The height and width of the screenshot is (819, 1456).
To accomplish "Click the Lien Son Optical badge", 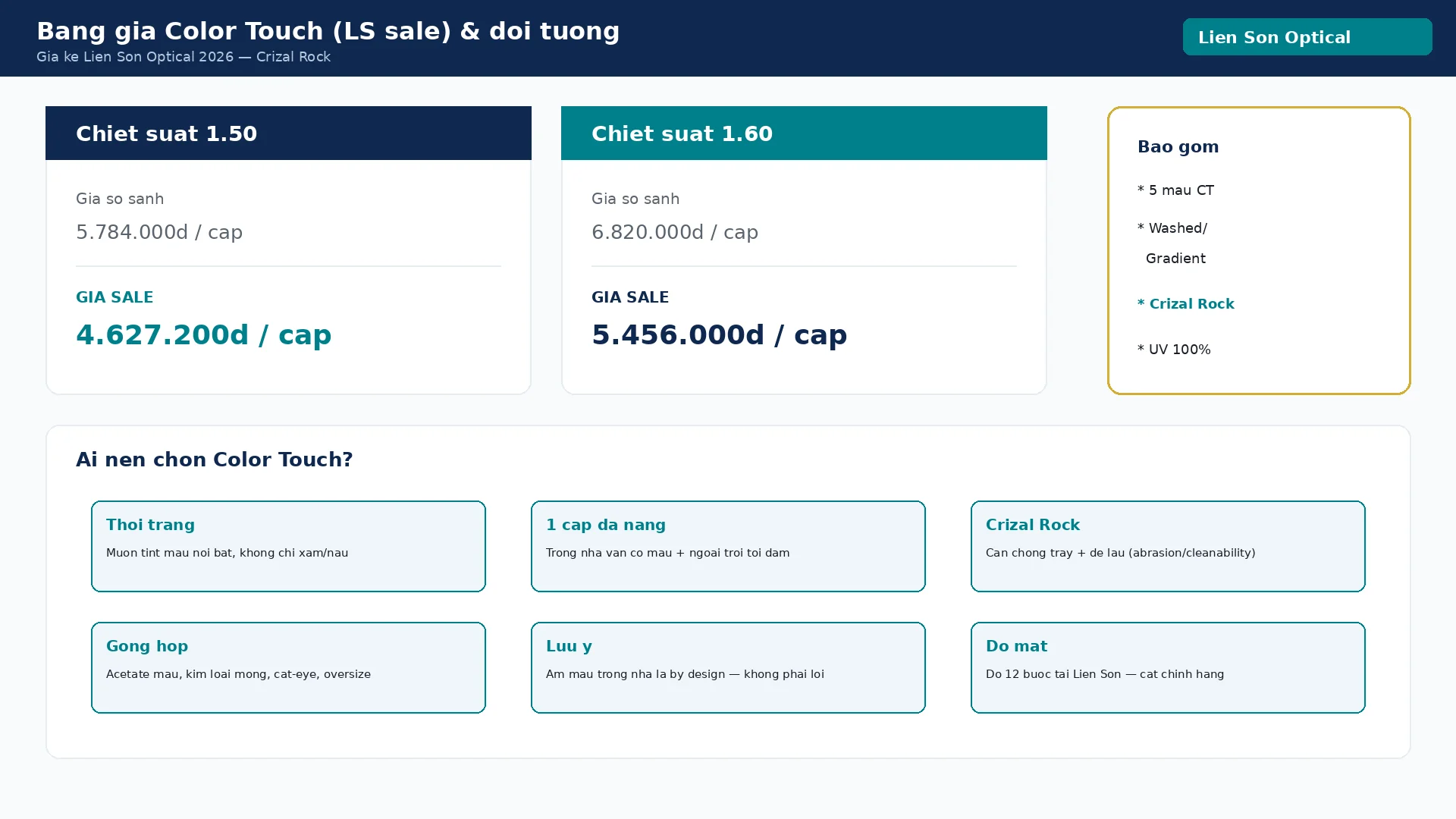I will [1307, 37].
